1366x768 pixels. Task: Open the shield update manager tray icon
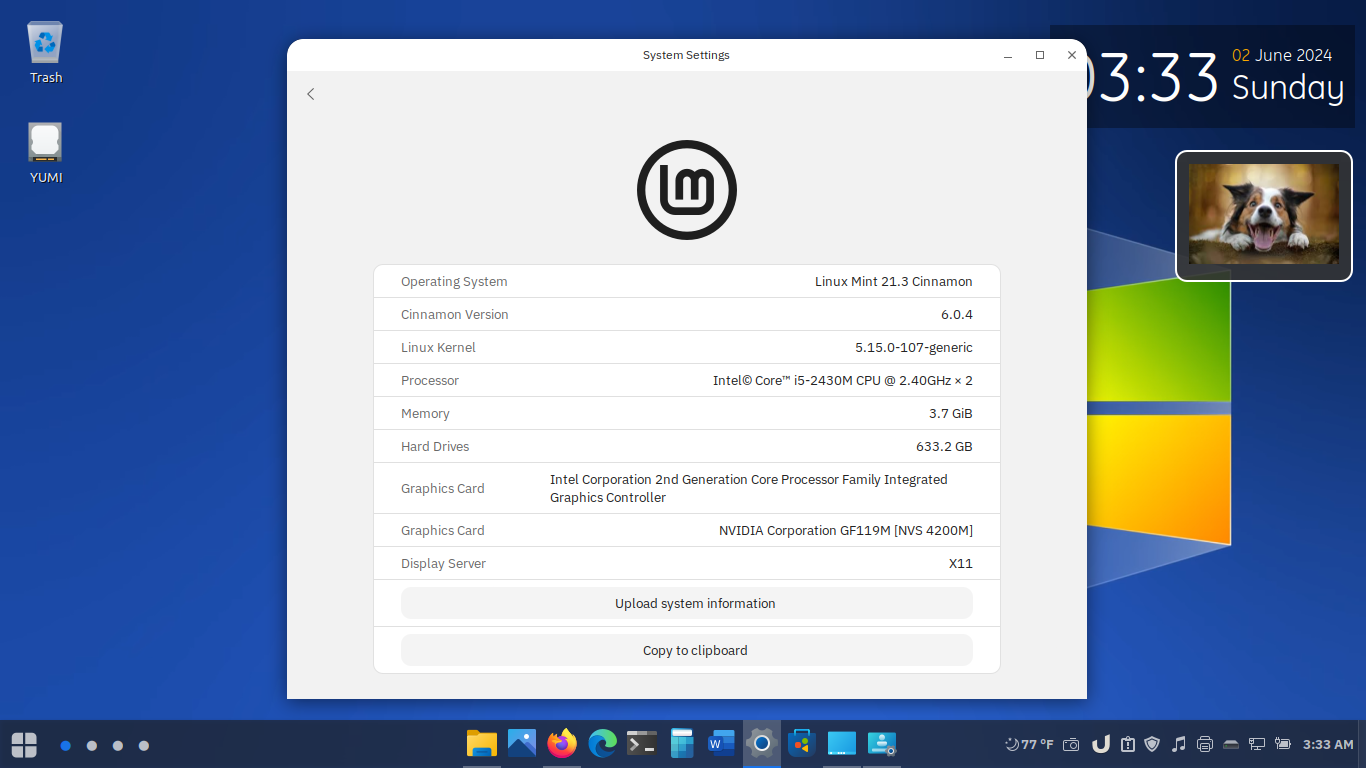[x=1152, y=744]
